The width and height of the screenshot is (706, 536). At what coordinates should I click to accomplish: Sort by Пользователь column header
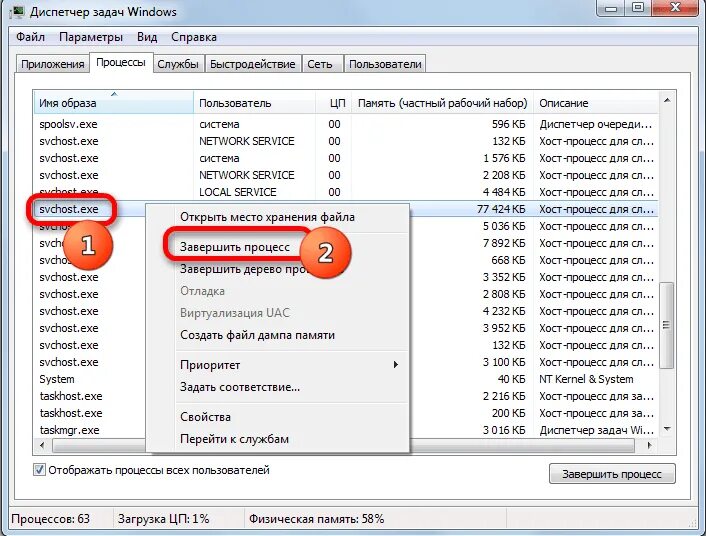click(x=254, y=103)
